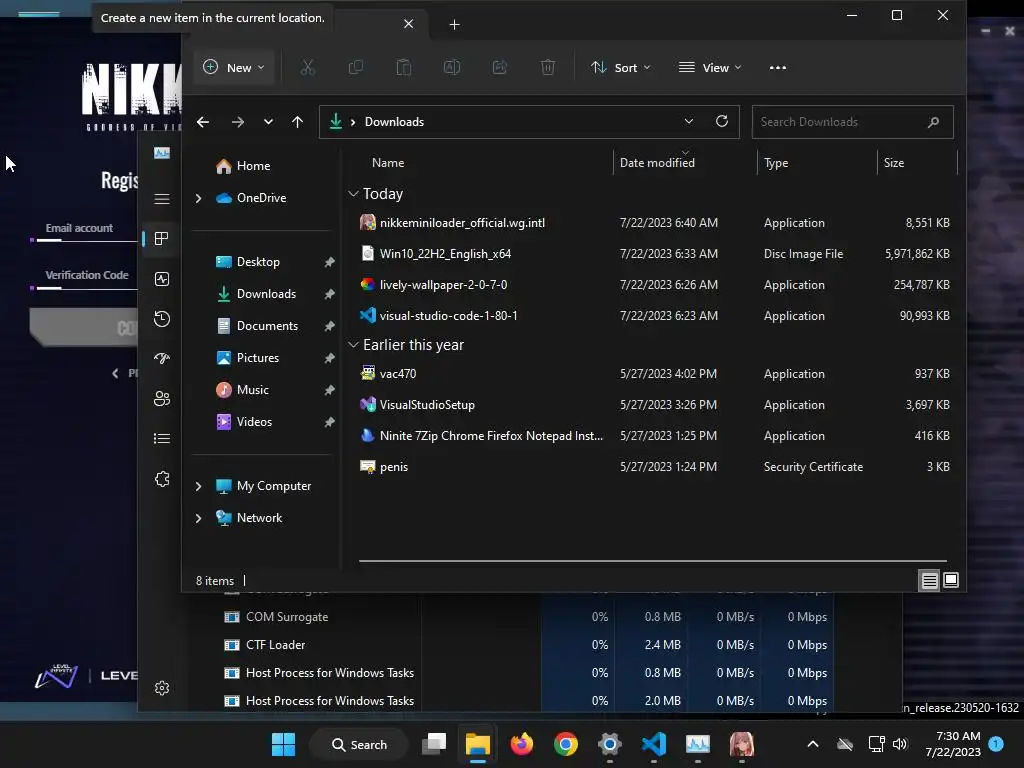The image size is (1024, 768).
Task: Click the Windows Start button
Action: coord(283,744)
